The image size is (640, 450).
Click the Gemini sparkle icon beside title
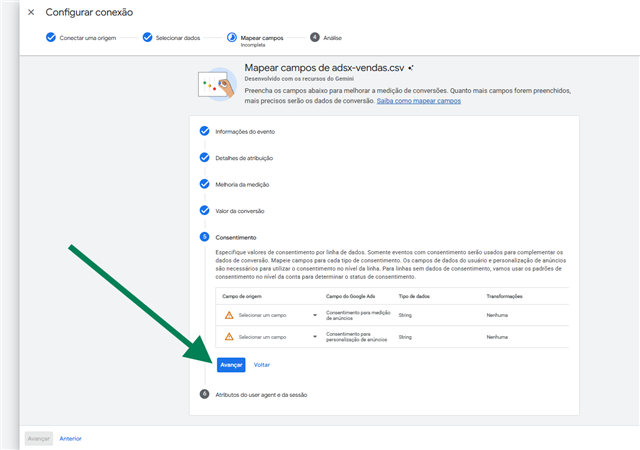point(411,68)
